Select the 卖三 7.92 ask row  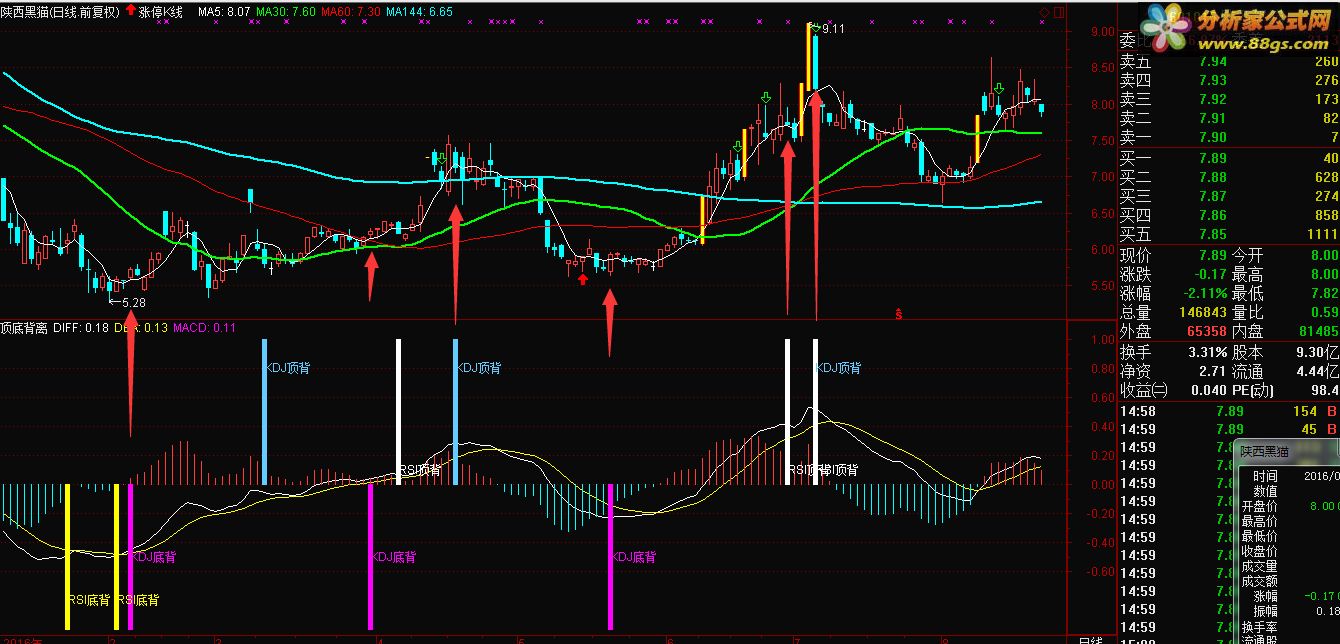click(x=1228, y=99)
